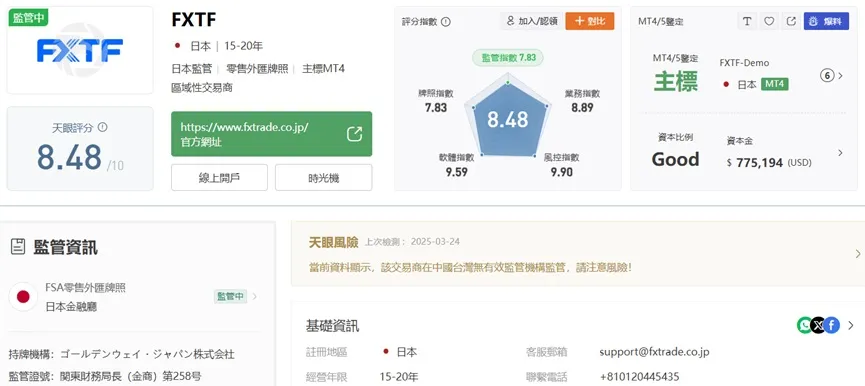This screenshot has height=386, width=865.
Task: Expand the 天眼風險 risk warning chevron
Action: click(858, 254)
